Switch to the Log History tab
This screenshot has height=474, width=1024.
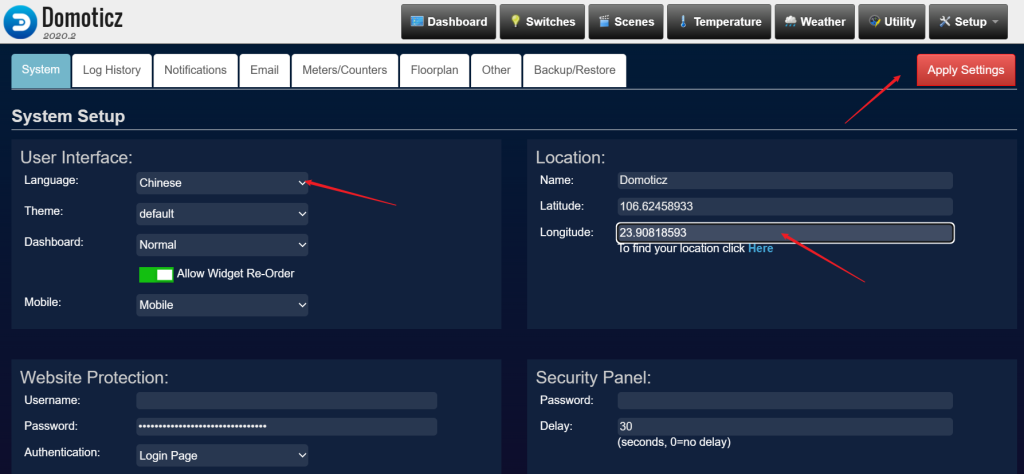[x=111, y=70]
